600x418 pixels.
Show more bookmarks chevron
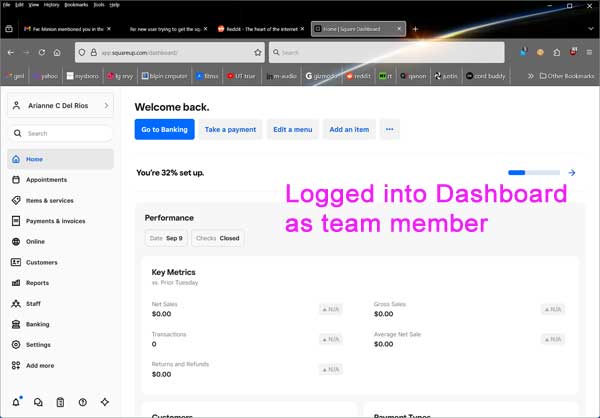(530, 76)
